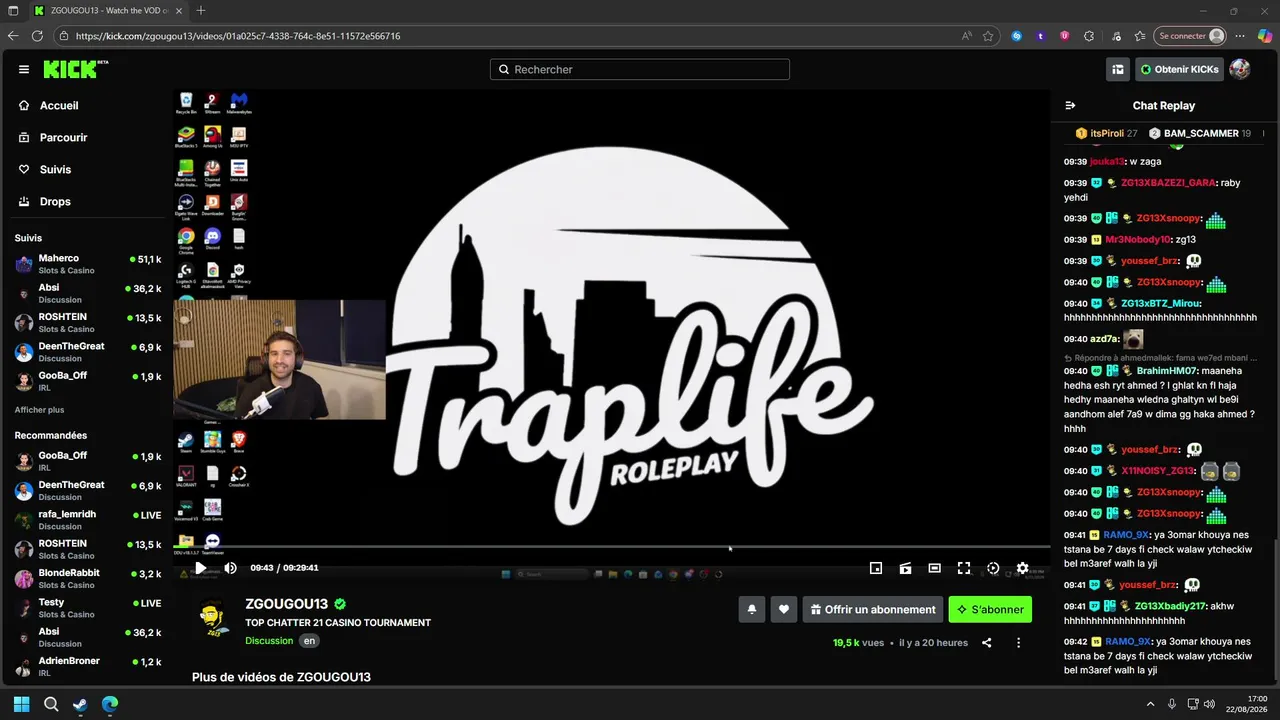The width and height of the screenshot is (1280, 720).
Task: Open the store icon next to Obtenir KICKs
Action: (1118, 69)
